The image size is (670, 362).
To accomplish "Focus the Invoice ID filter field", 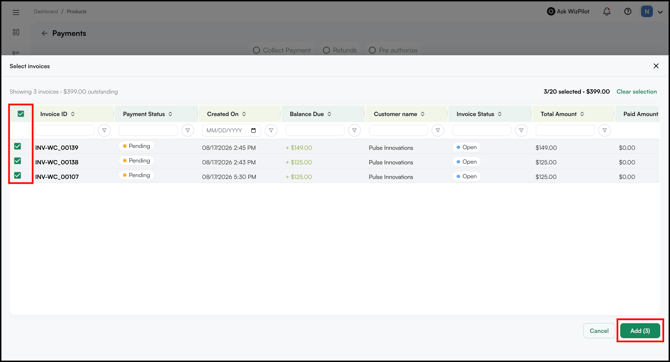I will (x=65, y=130).
